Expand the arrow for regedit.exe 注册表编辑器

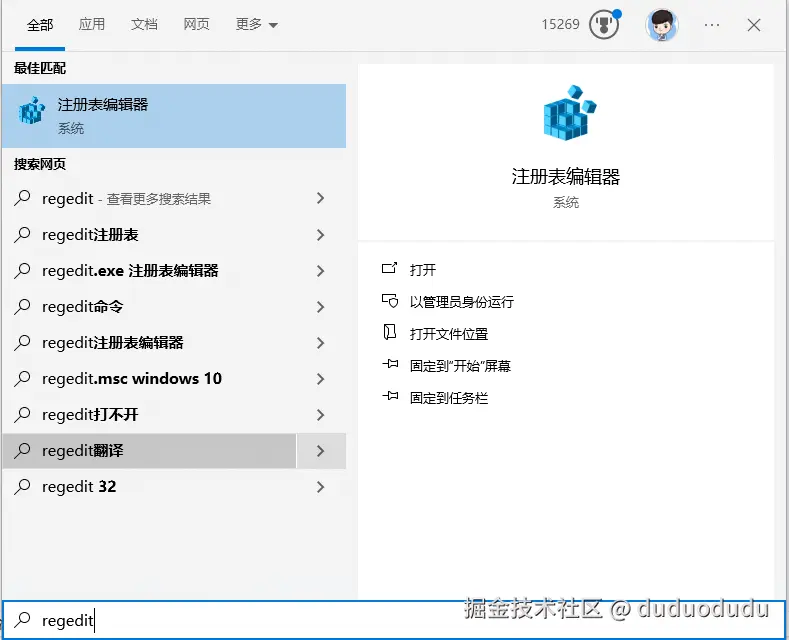(x=321, y=271)
